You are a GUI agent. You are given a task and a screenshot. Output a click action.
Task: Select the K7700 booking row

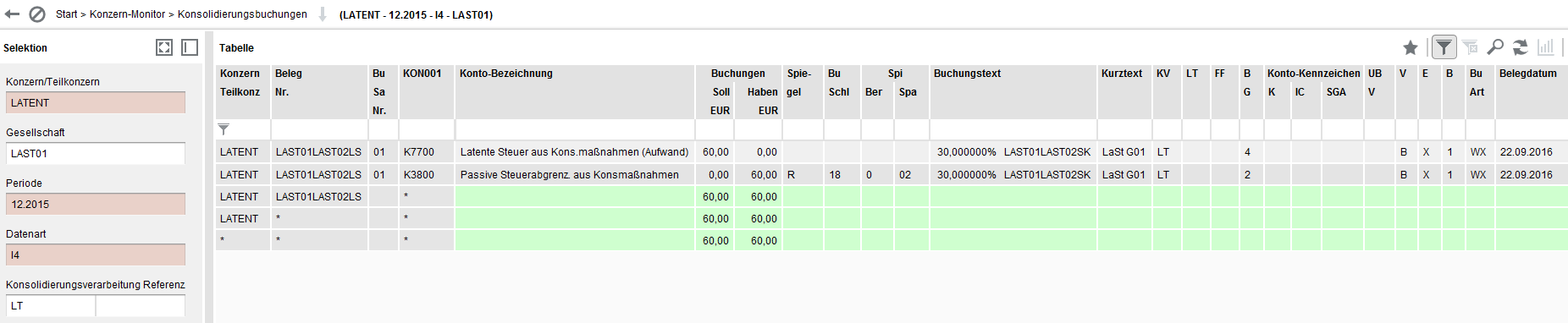(x=892, y=152)
